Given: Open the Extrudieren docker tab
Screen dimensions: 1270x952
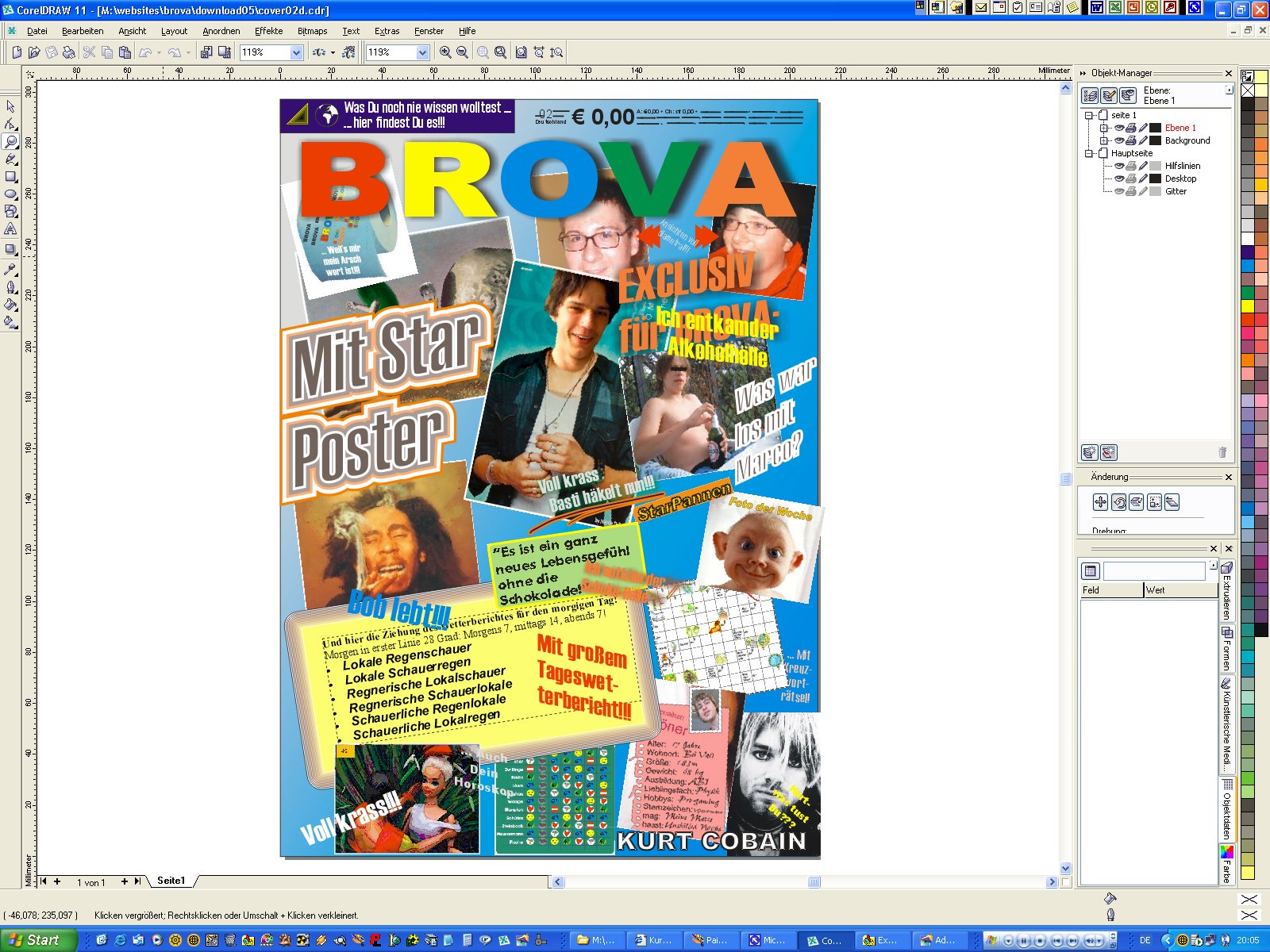Looking at the screenshot, I should [x=1226, y=590].
